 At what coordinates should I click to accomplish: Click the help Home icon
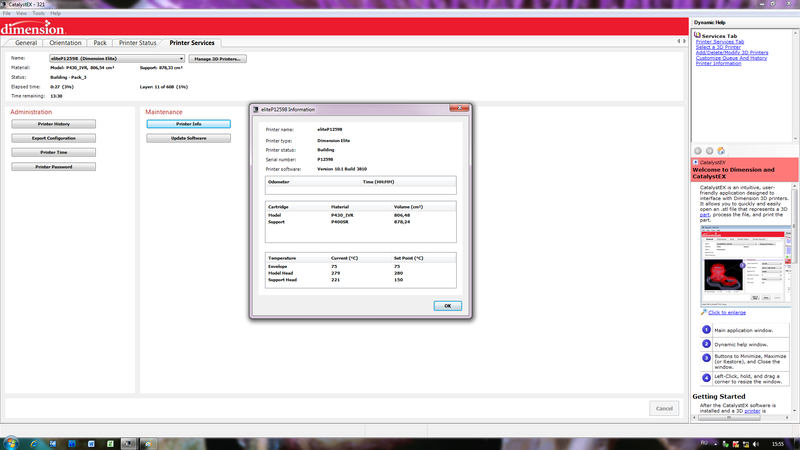click(x=721, y=151)
